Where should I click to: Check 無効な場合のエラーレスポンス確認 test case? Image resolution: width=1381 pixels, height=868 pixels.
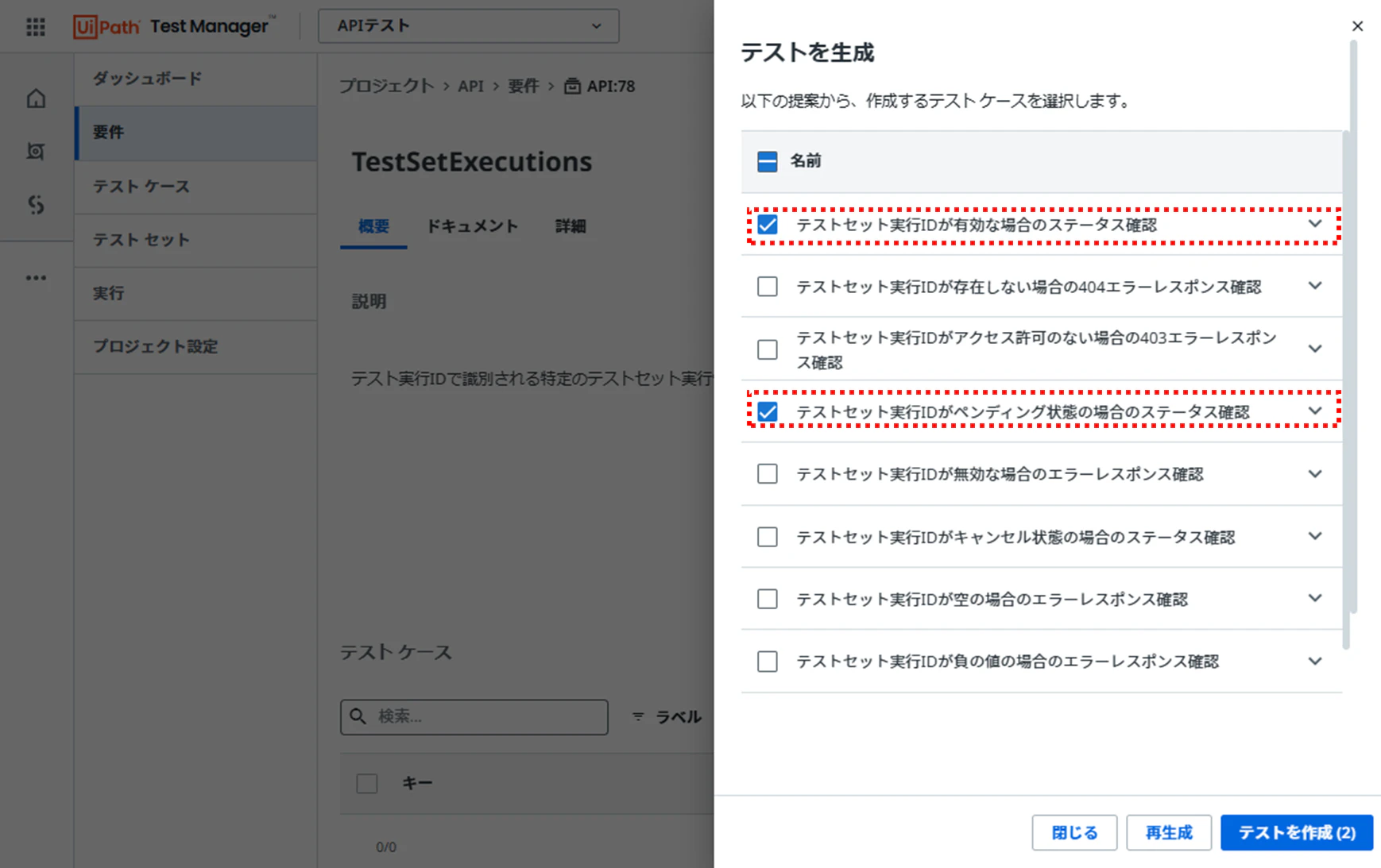click(x=767, y=474)
